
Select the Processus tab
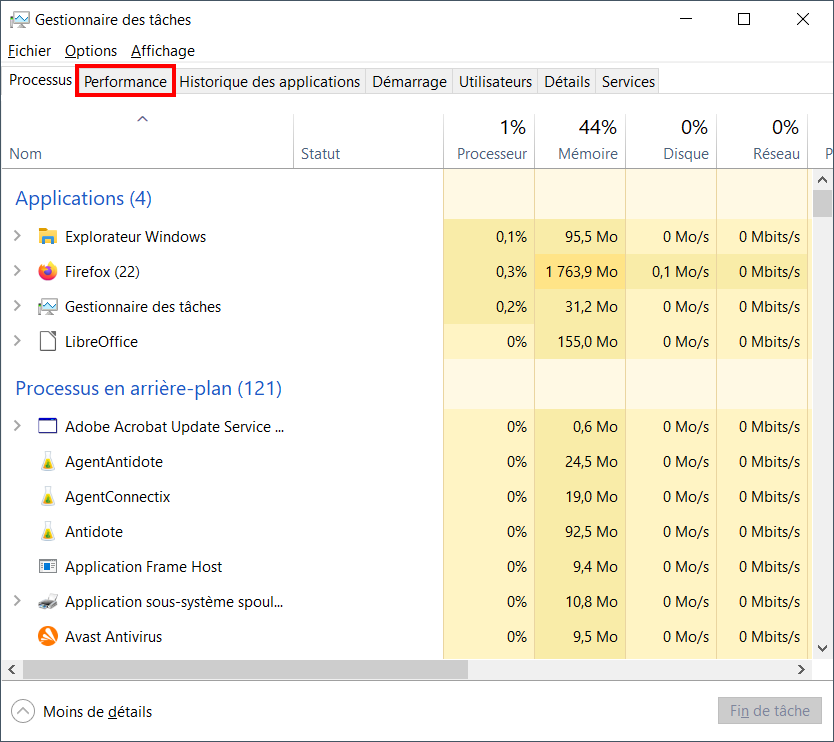point(40,80)
